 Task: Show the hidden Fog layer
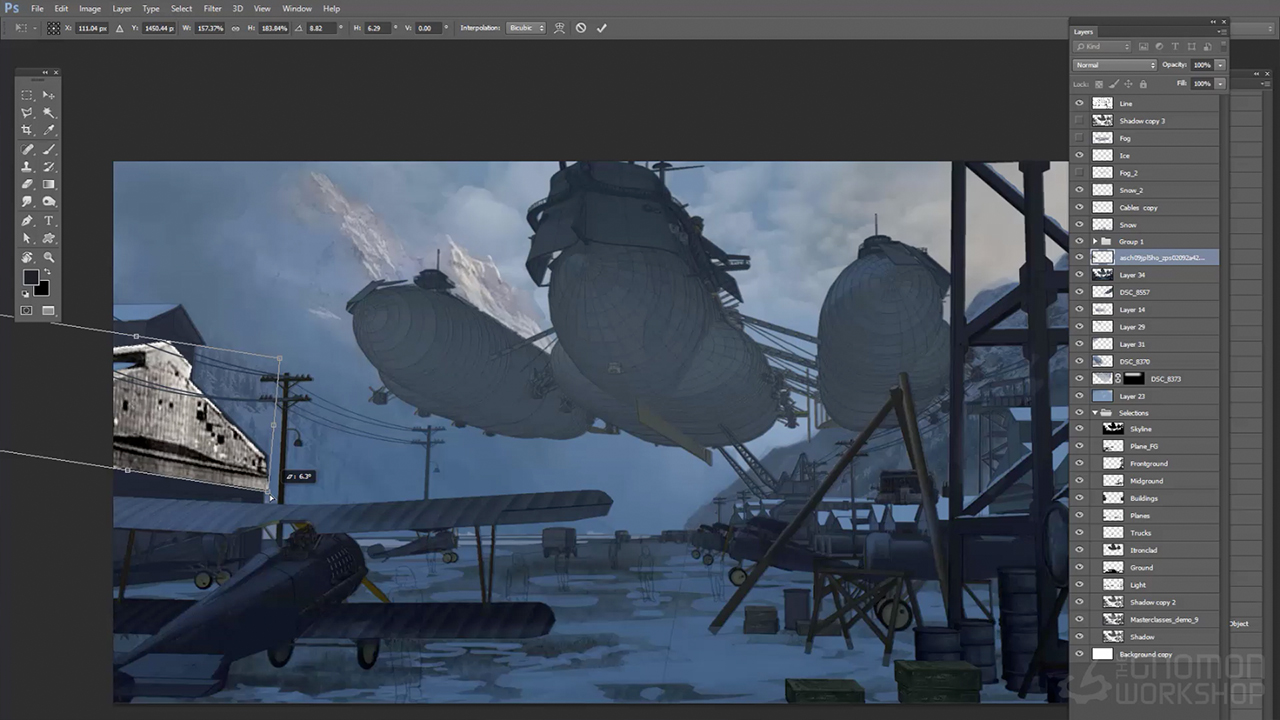[1079, 138]
